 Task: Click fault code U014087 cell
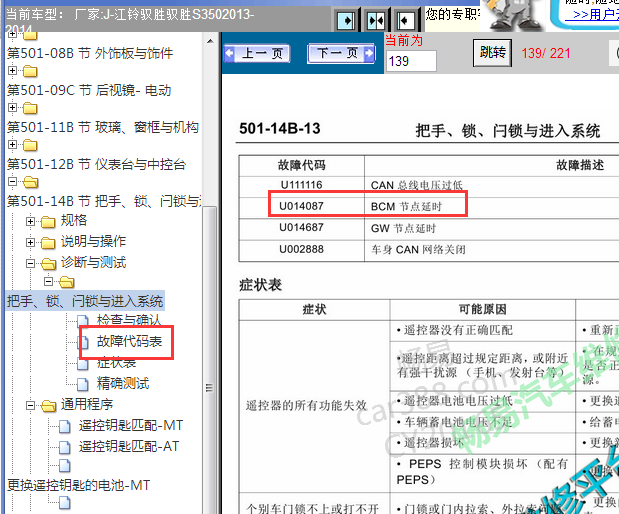pos(301,206)
